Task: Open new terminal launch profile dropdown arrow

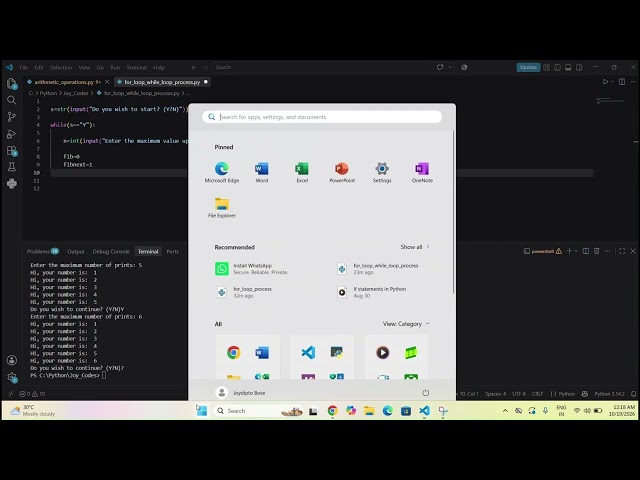Action: [576, 251]
